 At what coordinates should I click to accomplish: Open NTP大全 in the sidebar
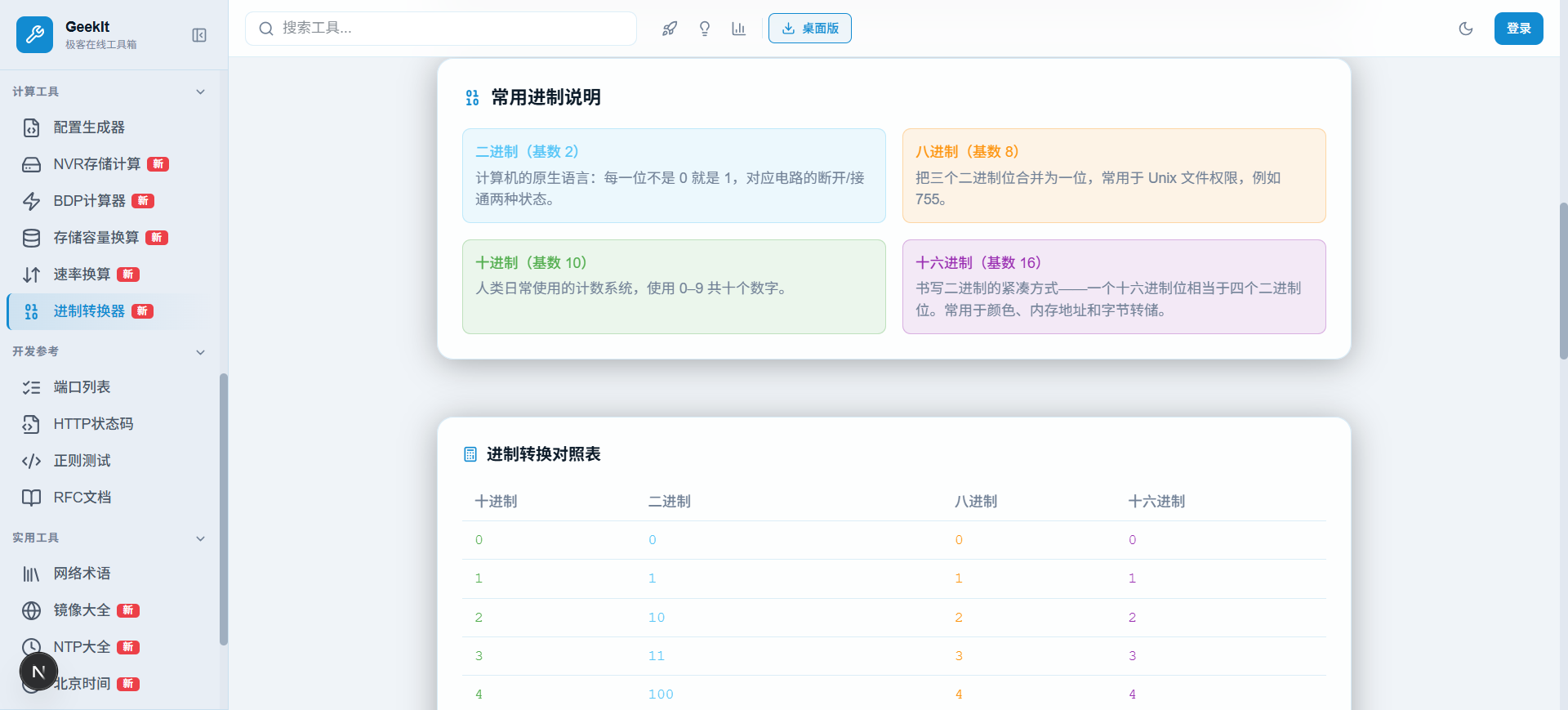pyautogui.click(x=110, y=647)
